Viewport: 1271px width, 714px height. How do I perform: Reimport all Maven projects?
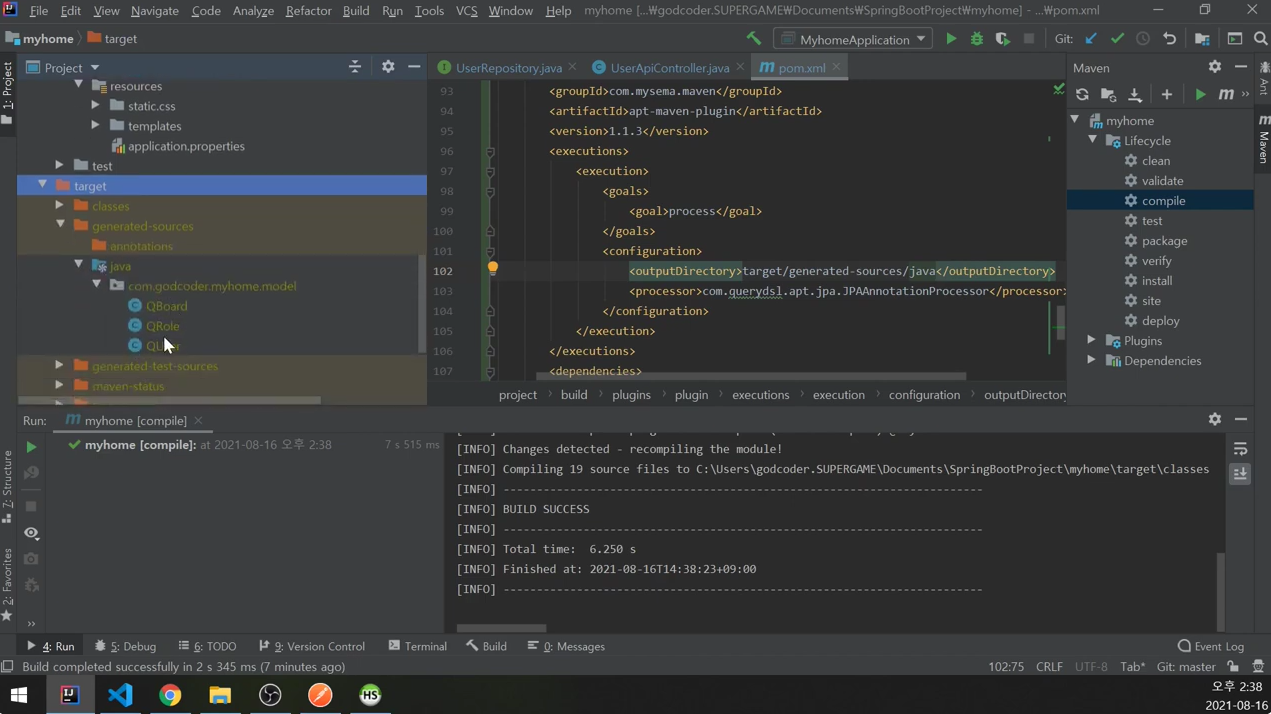click(1082, 95)
